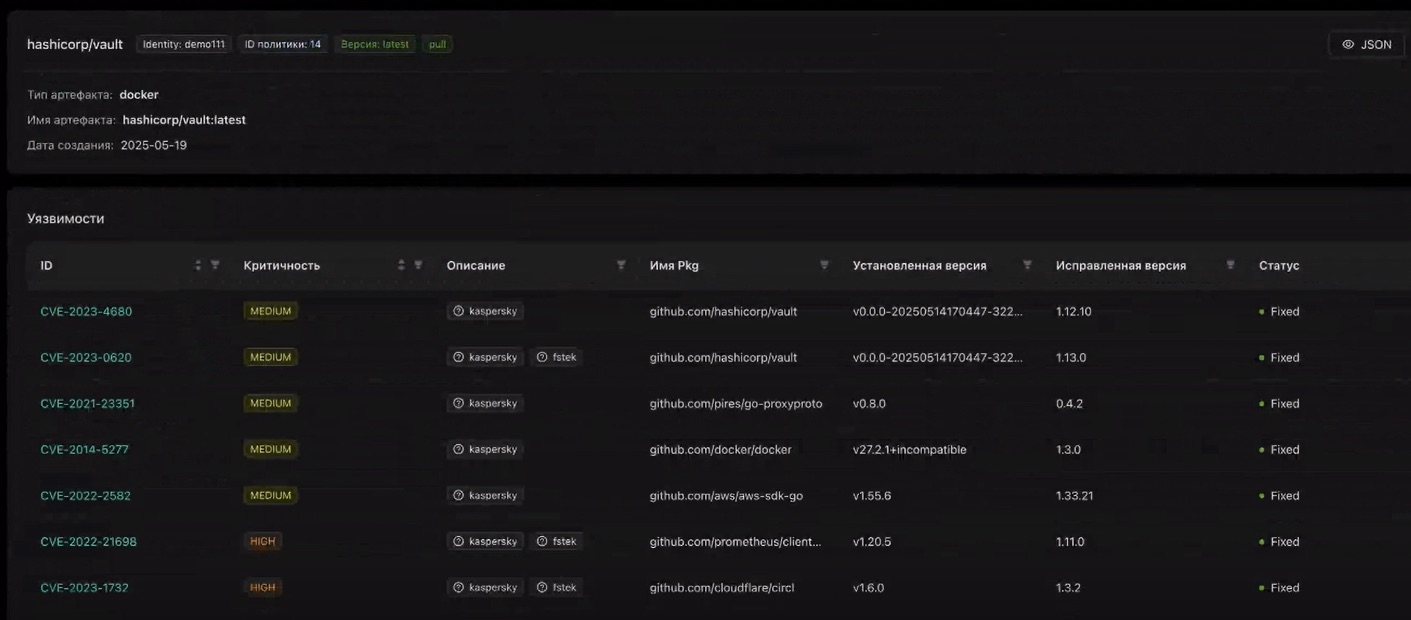Open CVE-2023-1732 link

click(84, 587)
